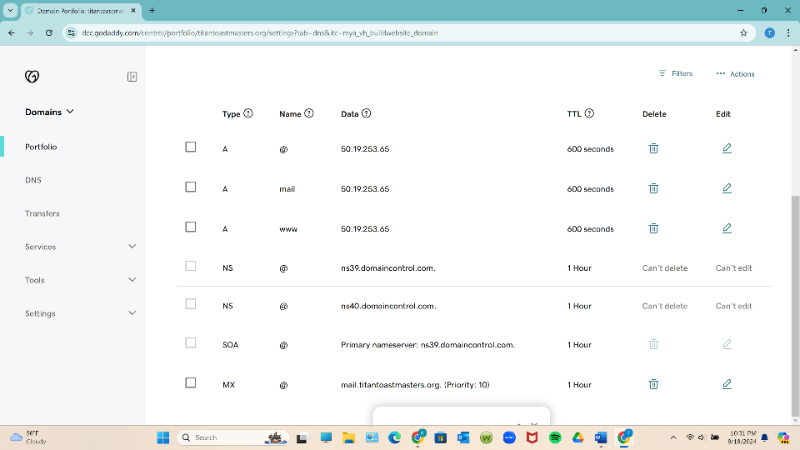Switch to the Domain Portfolio browser tab
This screenshot has height=450, width=800.
click(80, 11)
